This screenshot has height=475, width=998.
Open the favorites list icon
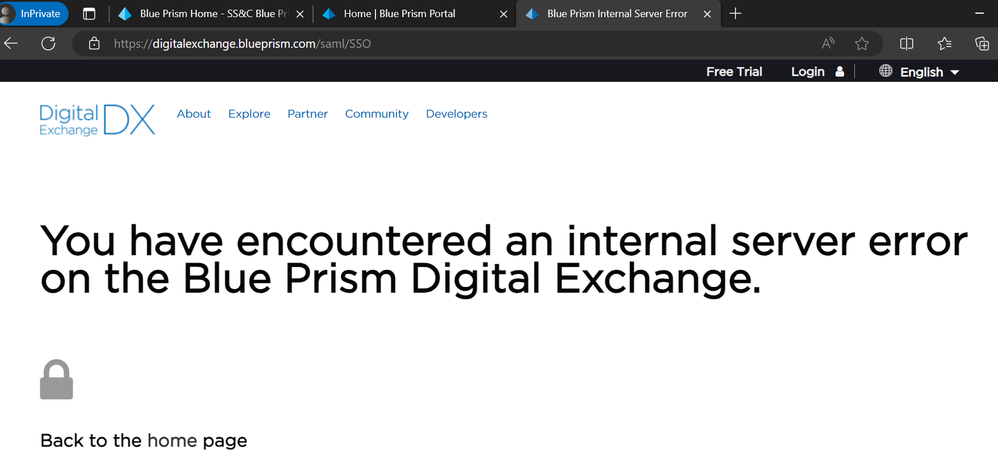945,44
